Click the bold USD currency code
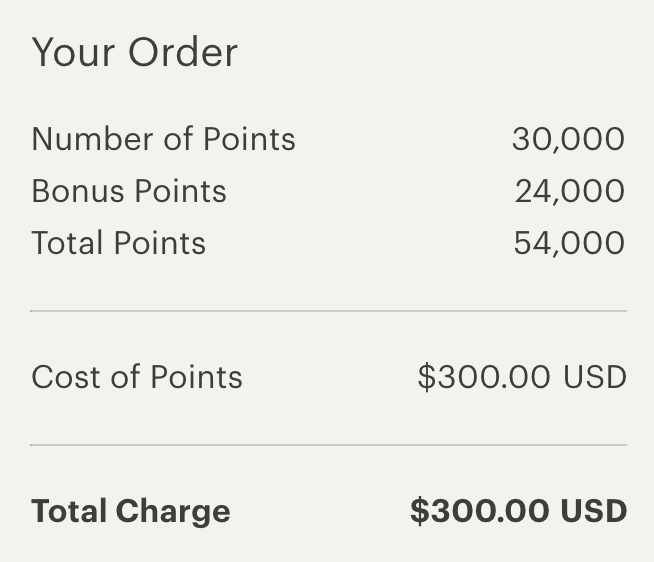 tap(594, 511)
